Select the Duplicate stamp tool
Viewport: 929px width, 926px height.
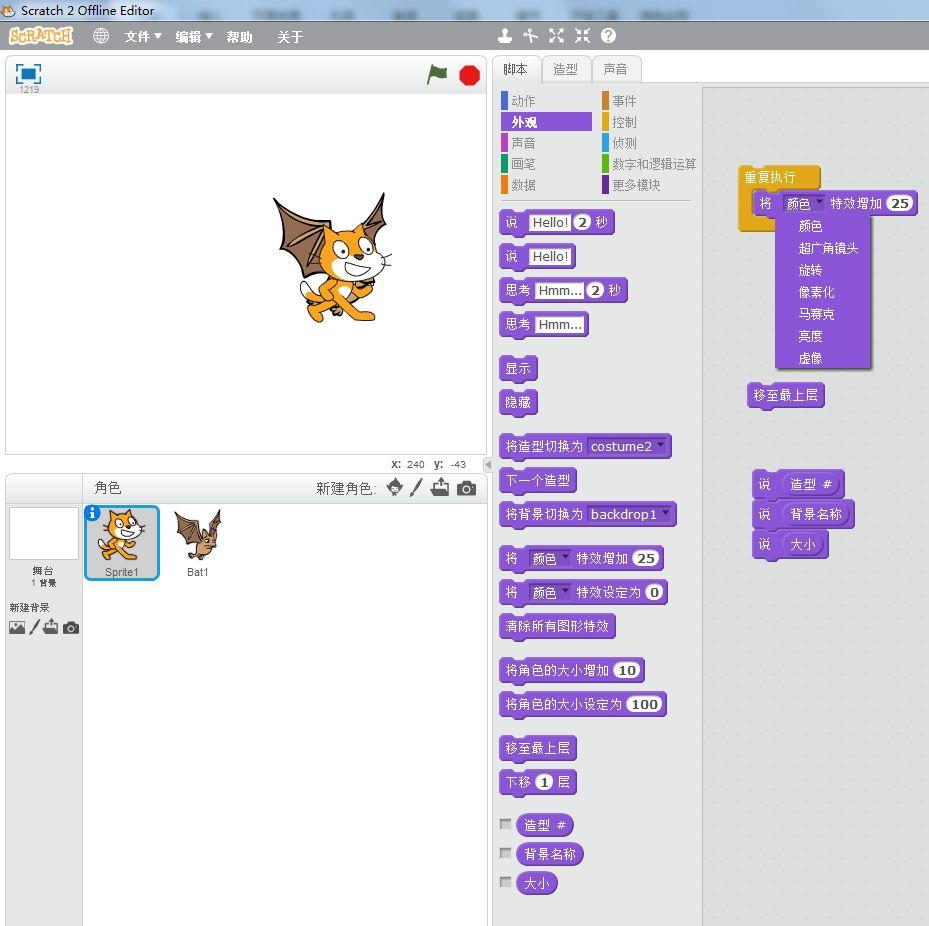click(x=505, y=36)
